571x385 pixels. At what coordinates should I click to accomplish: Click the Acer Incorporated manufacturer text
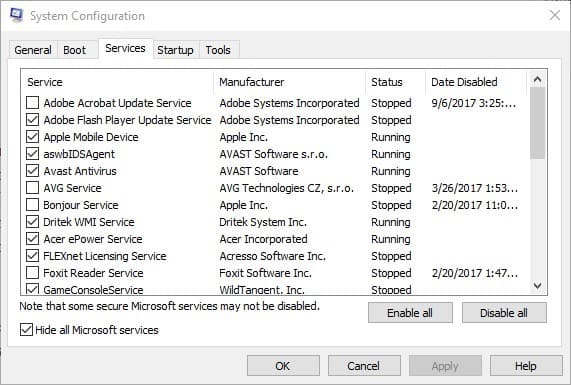[x=263, y=239]
